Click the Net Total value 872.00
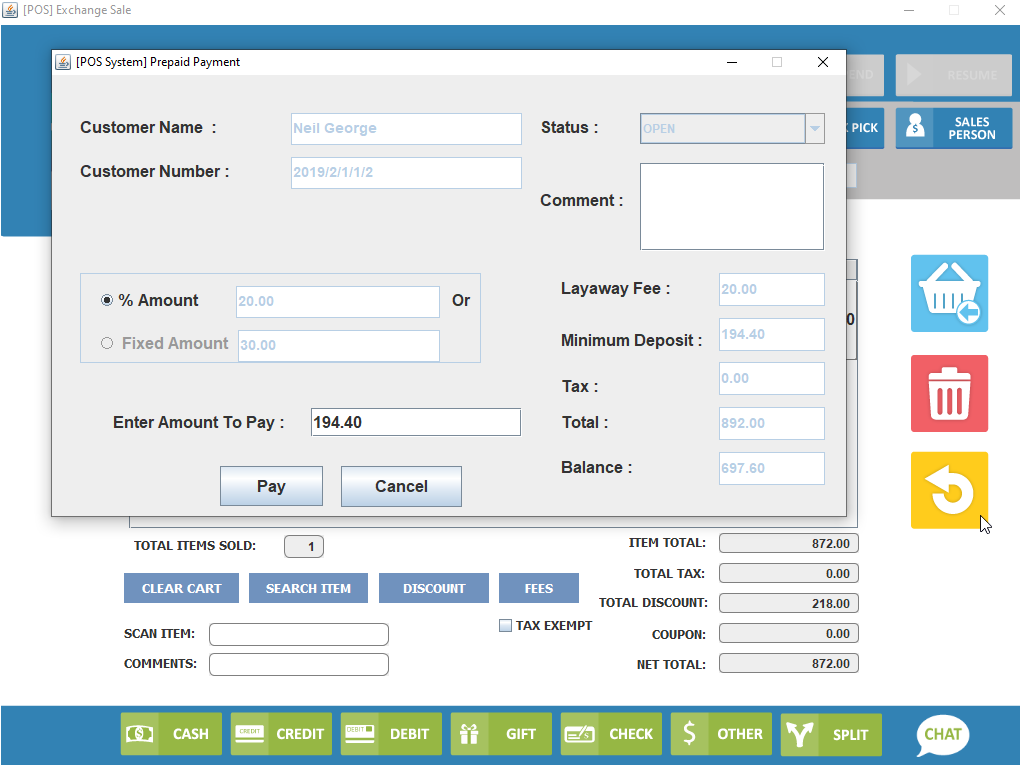 (x=788, y=664)
